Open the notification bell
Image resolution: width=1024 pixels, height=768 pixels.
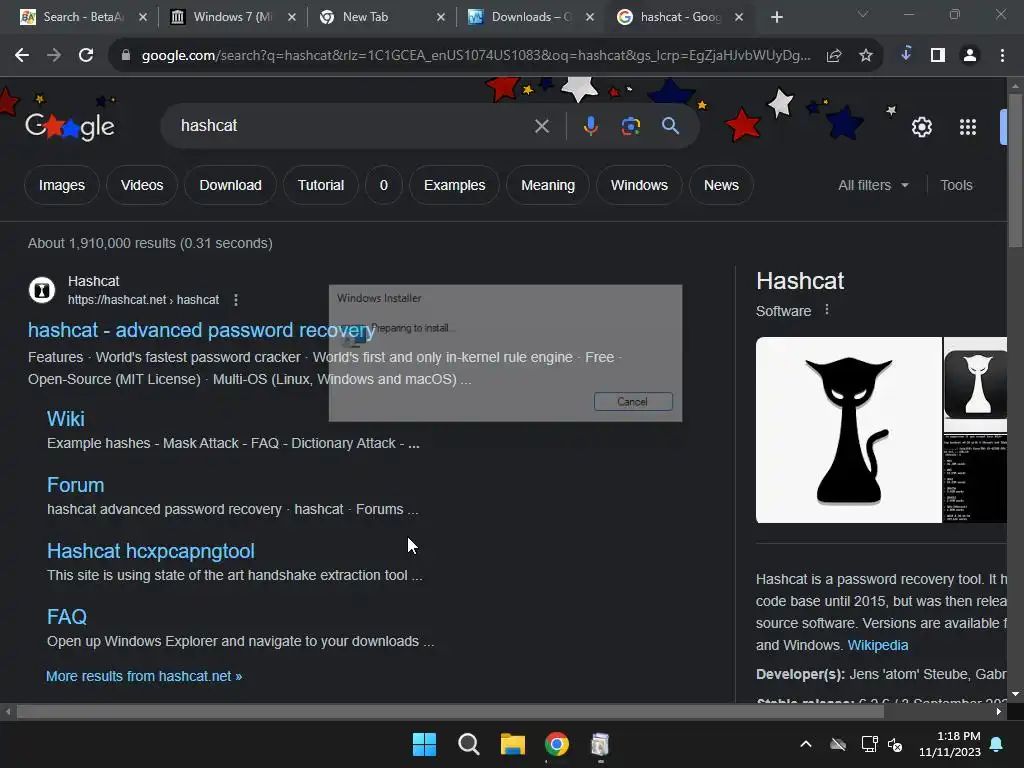pyautogui.click(x=997, y=744)
